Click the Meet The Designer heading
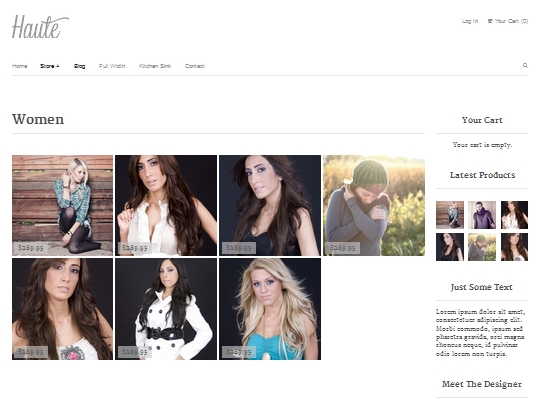540x400 pixels. click(482, 384)
